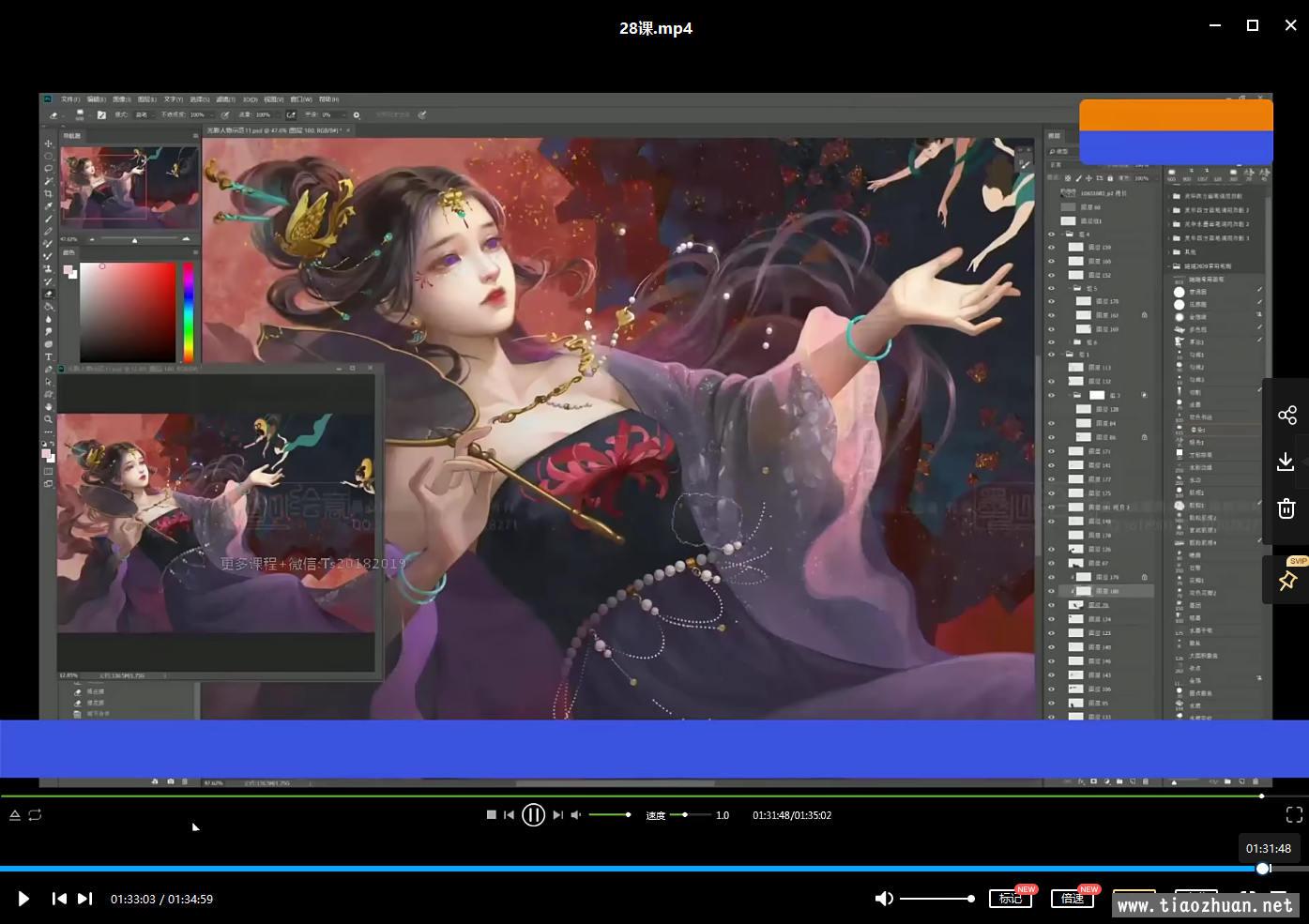Click the SVIP pin icon

tap(1287, 581)
